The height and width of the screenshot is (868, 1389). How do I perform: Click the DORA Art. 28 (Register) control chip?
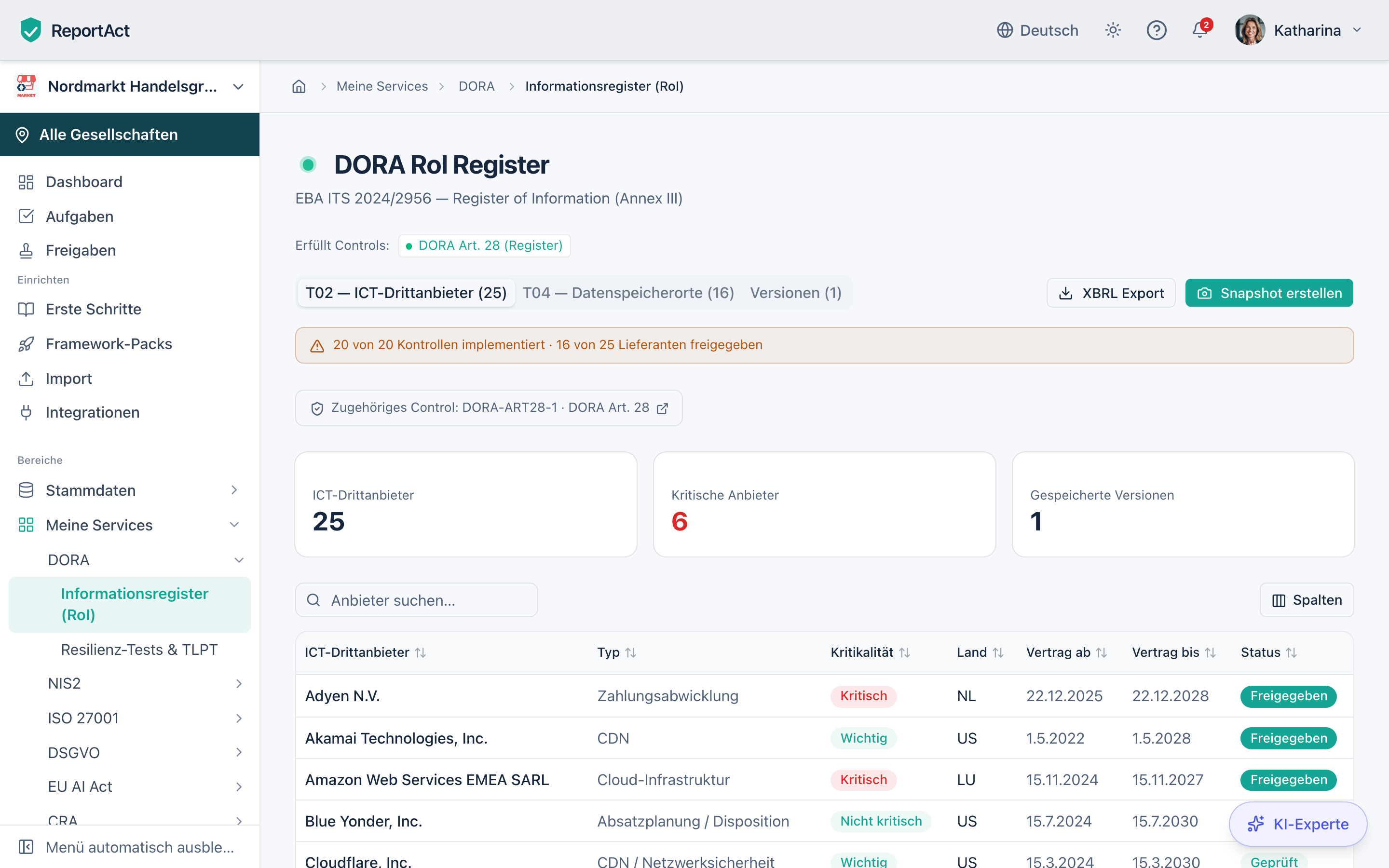tap(484, 246)
